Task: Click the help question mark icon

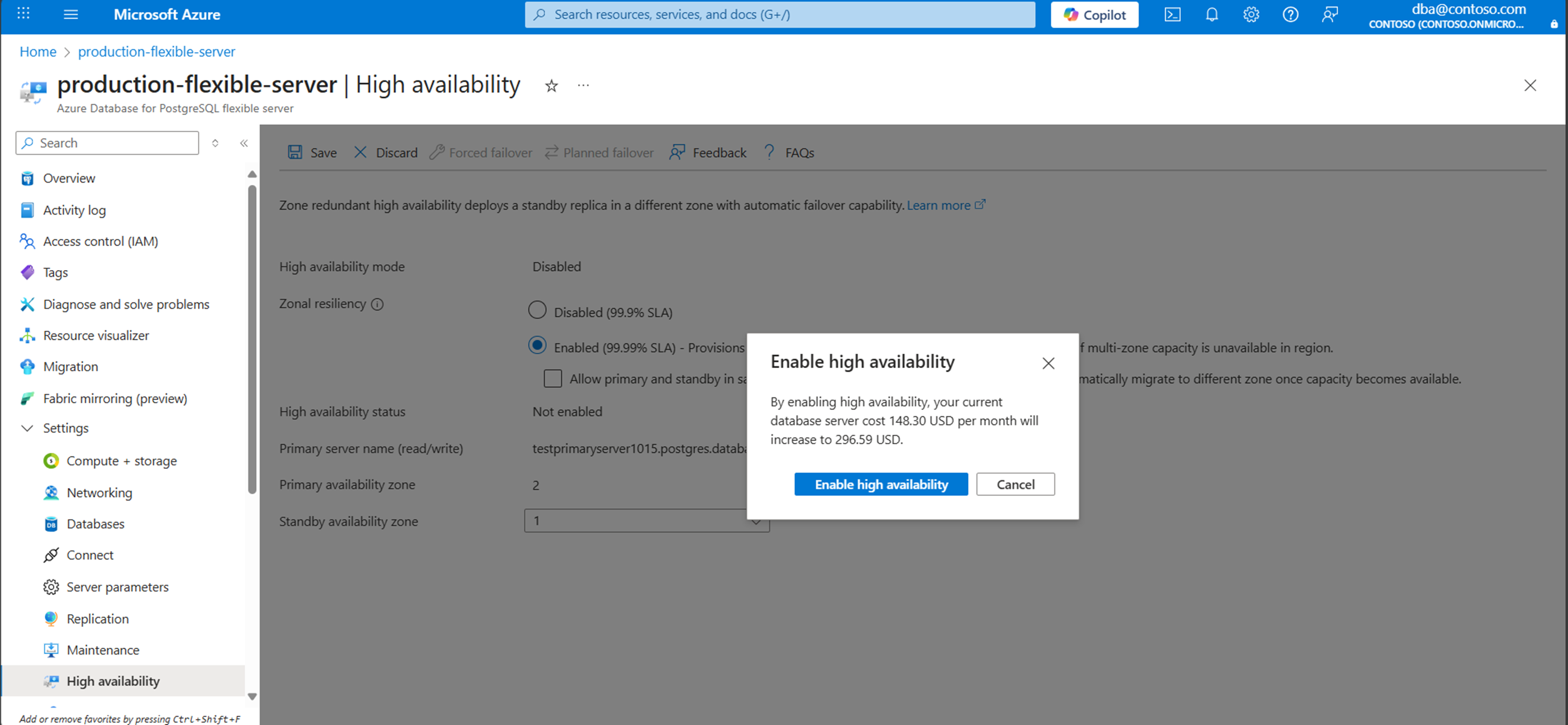Action: pyautogui.click(x=1290, y=14)
